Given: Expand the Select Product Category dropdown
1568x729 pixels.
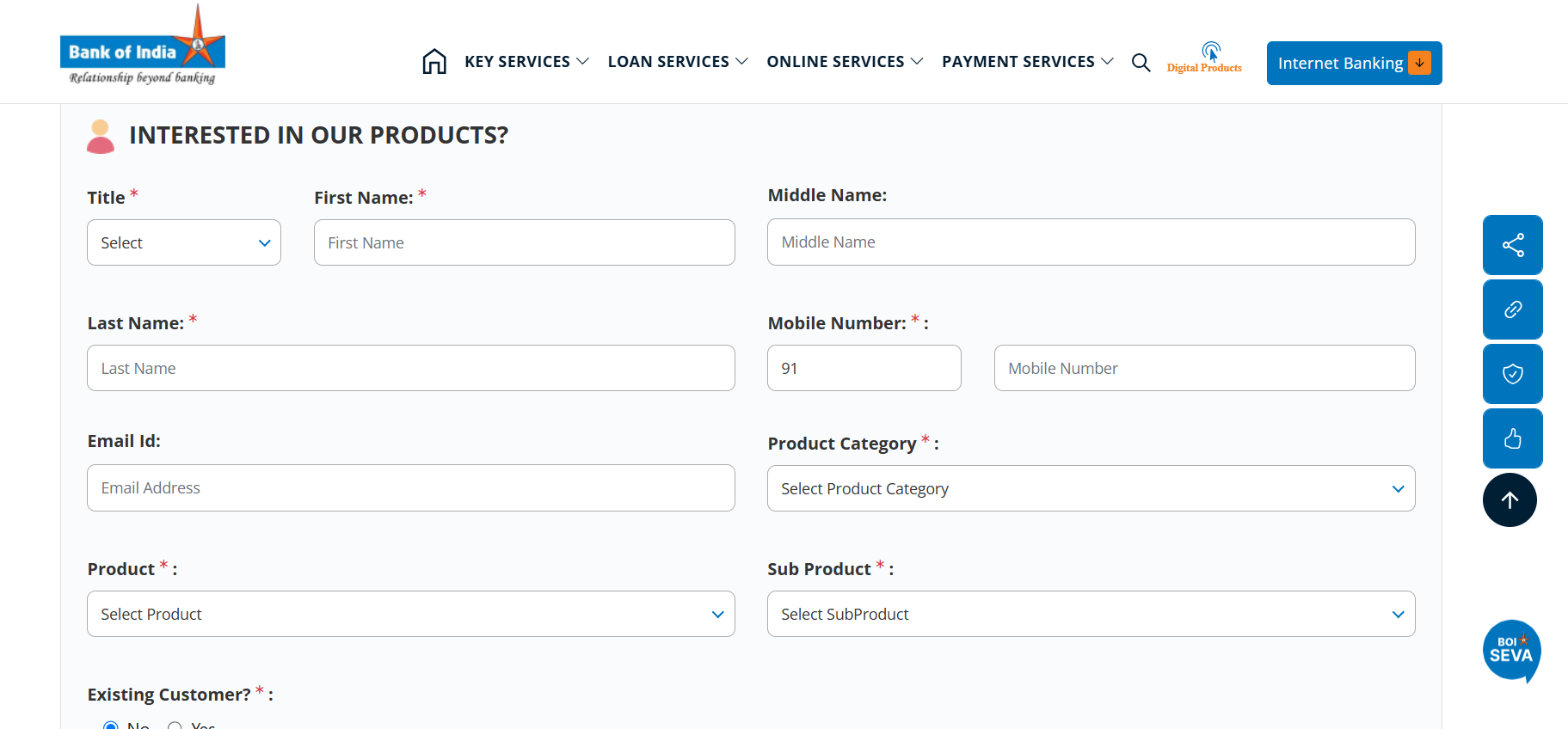Looking at the screenshot, I should pos(1091,488).
